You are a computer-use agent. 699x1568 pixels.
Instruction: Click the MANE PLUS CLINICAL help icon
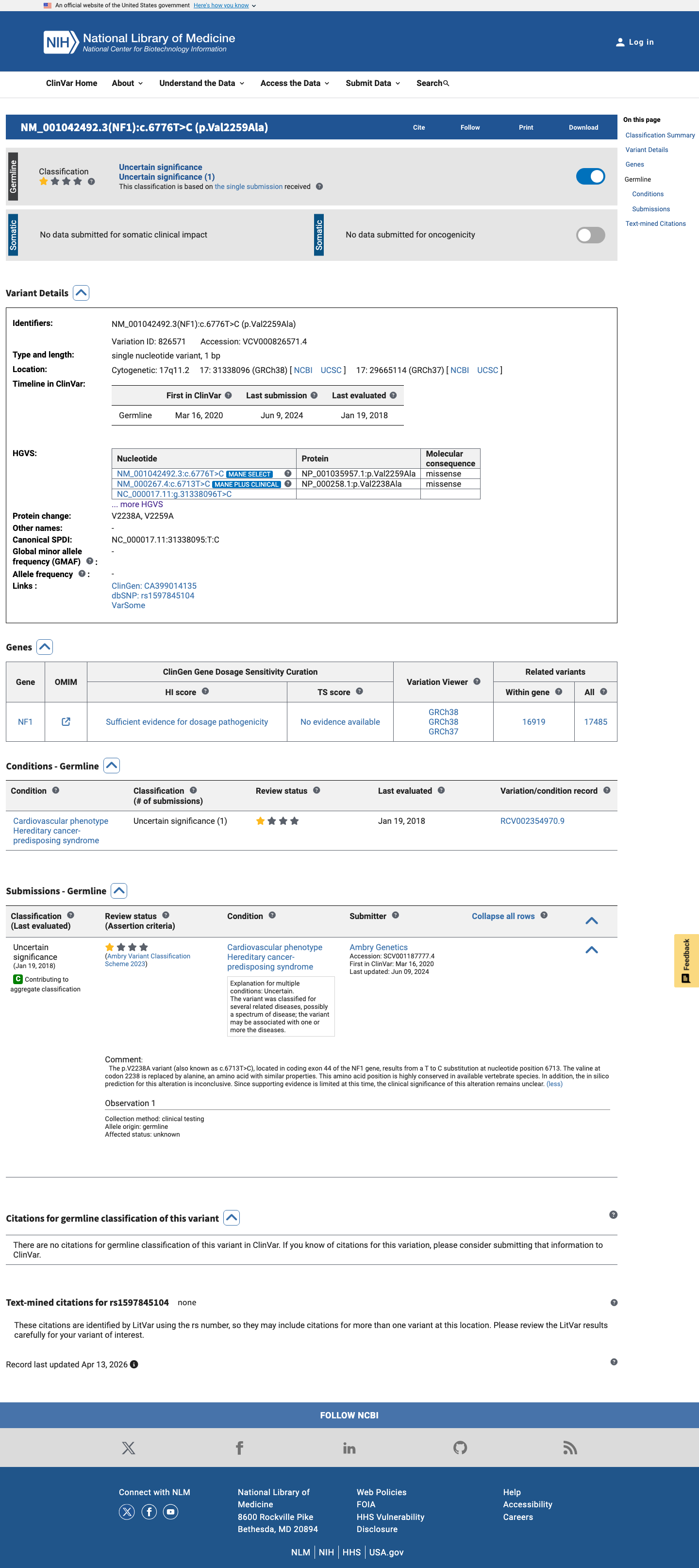(x=288, y=484)
